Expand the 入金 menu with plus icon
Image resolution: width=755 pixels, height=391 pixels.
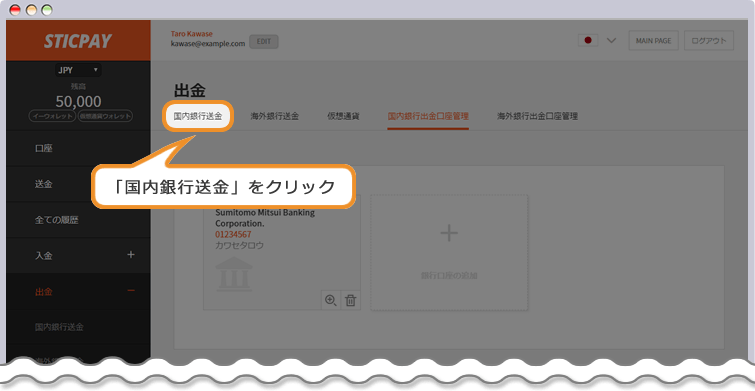point(130,255)
